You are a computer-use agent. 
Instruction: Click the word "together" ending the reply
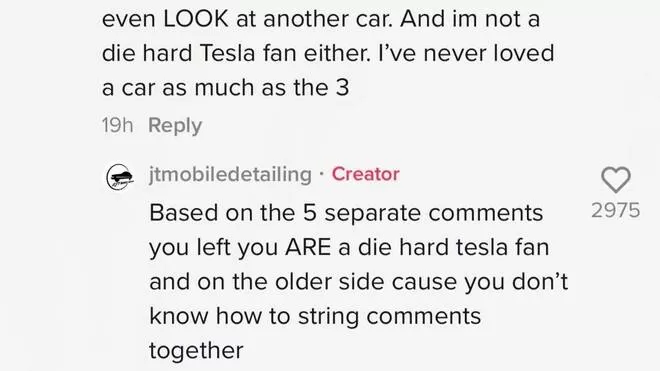(x=196, y=351)
